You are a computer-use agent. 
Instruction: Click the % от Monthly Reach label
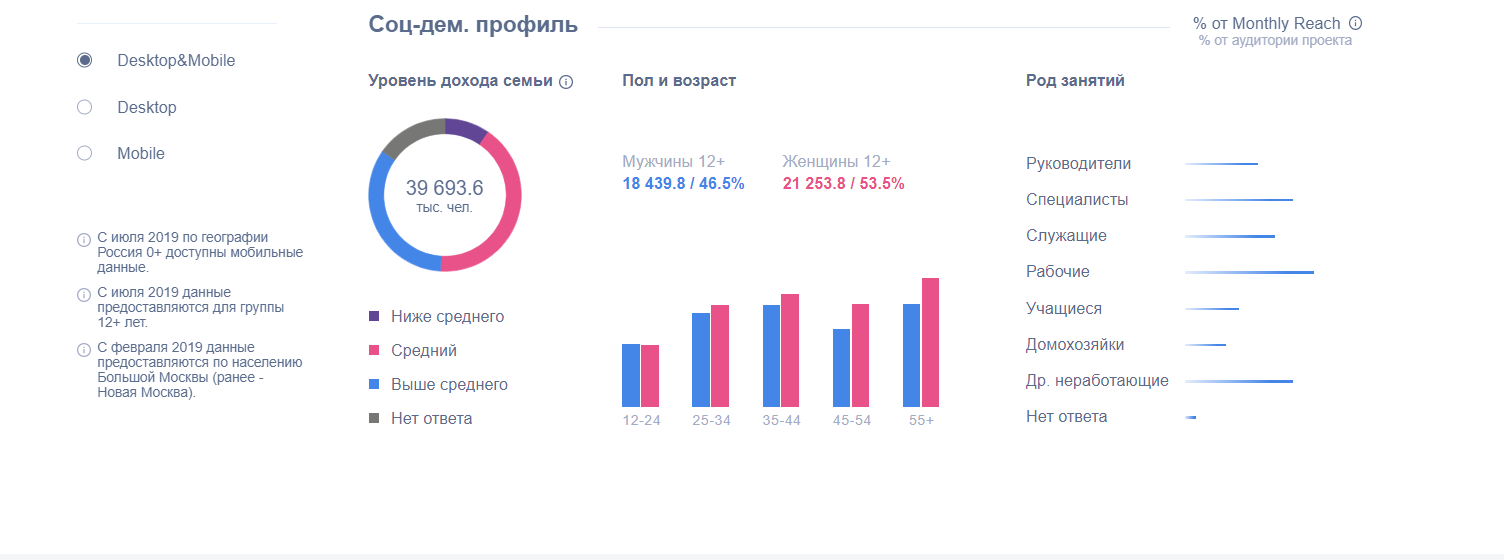1266,23
